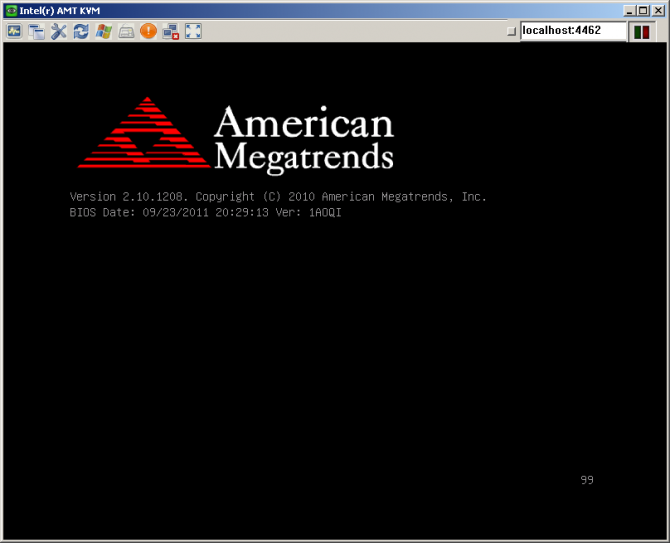Maximize the Intel AMT KVM window
This screenshot has height=543, width=670.
point(643,11)
